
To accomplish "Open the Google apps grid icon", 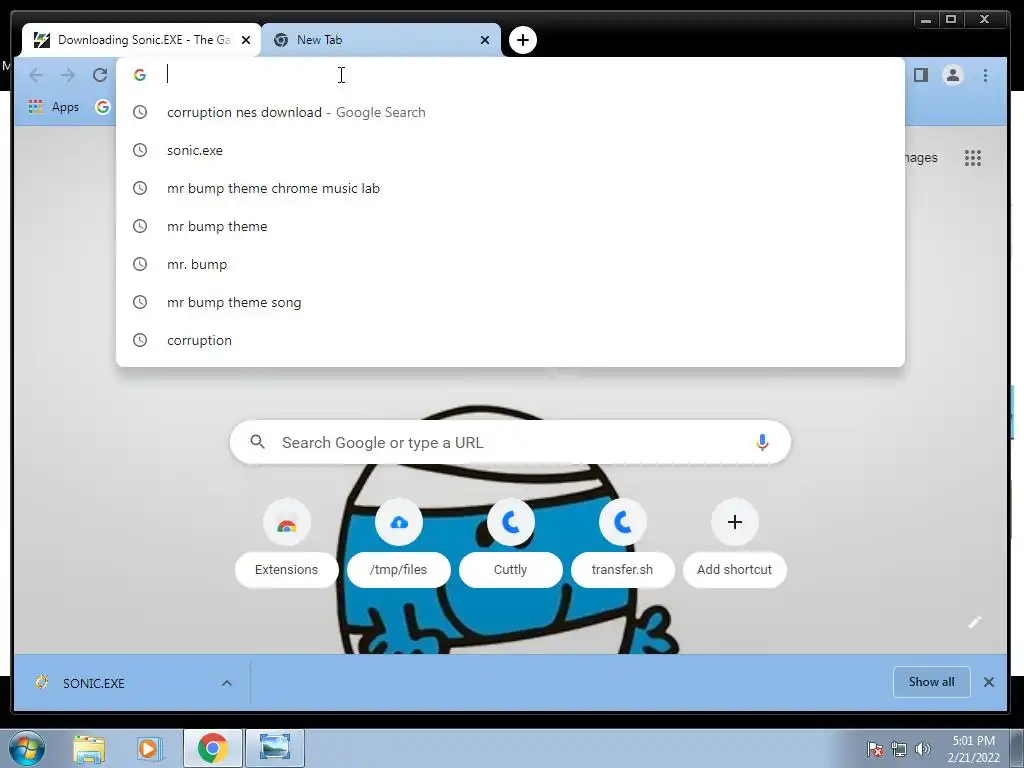I will (x=973, y=157).
